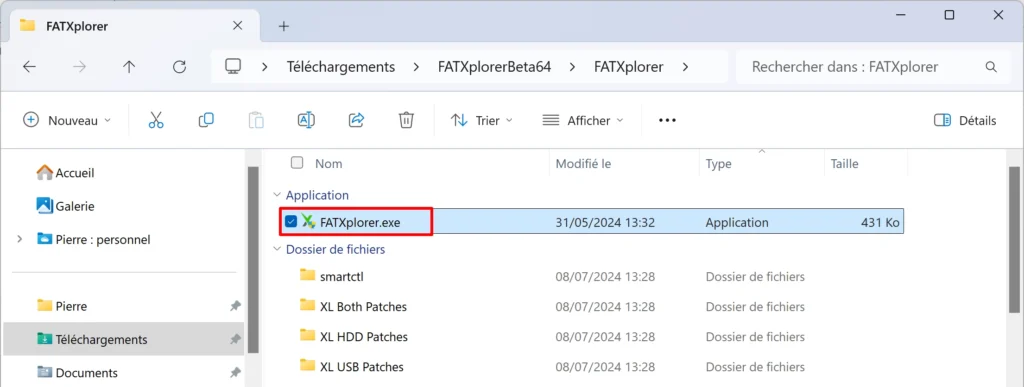Click the 31/05/2024 13:32 date cell
1024x387 pixels.
pyautogui.click(x=605, y=223)
